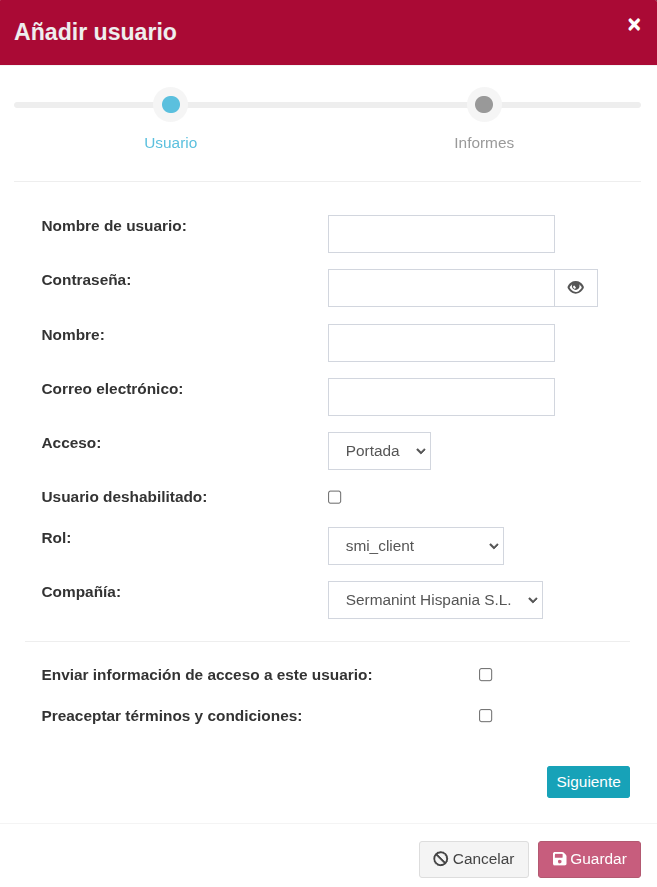Go to the Informes step label
The height and width of the screenshot is (887, 657).
point(484,143)
